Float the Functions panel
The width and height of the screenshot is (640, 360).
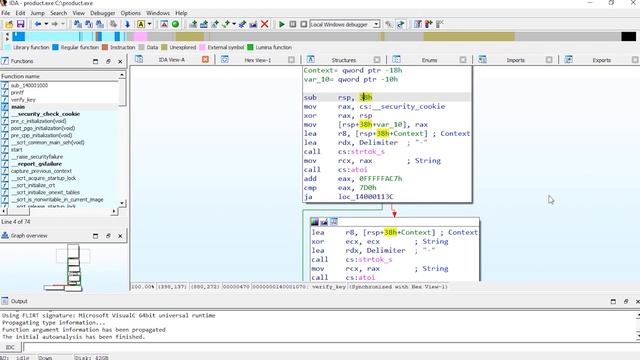pos(108,61)
